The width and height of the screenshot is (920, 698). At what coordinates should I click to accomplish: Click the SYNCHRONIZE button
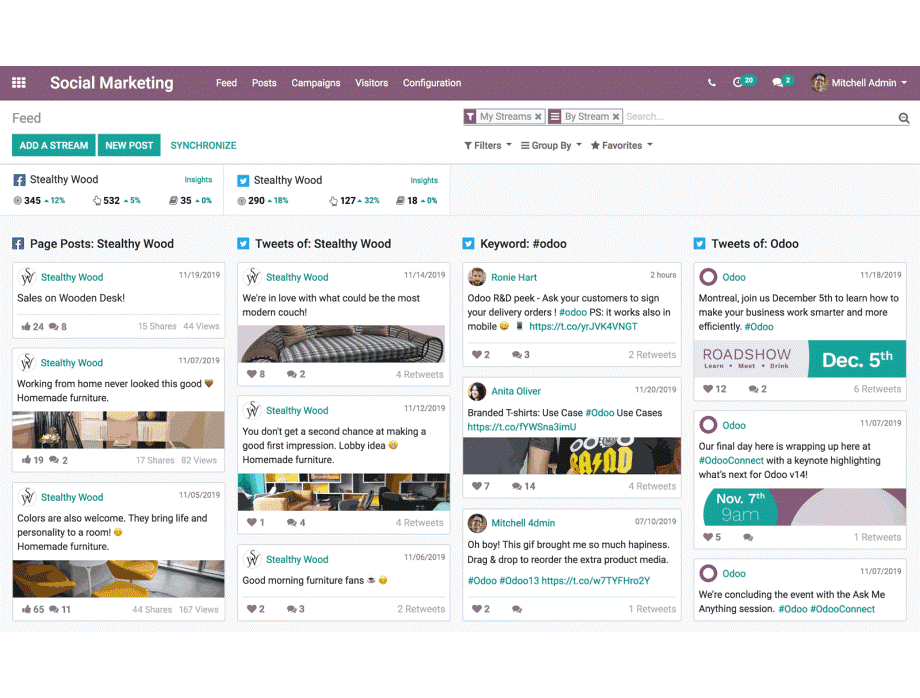point(203,145)
